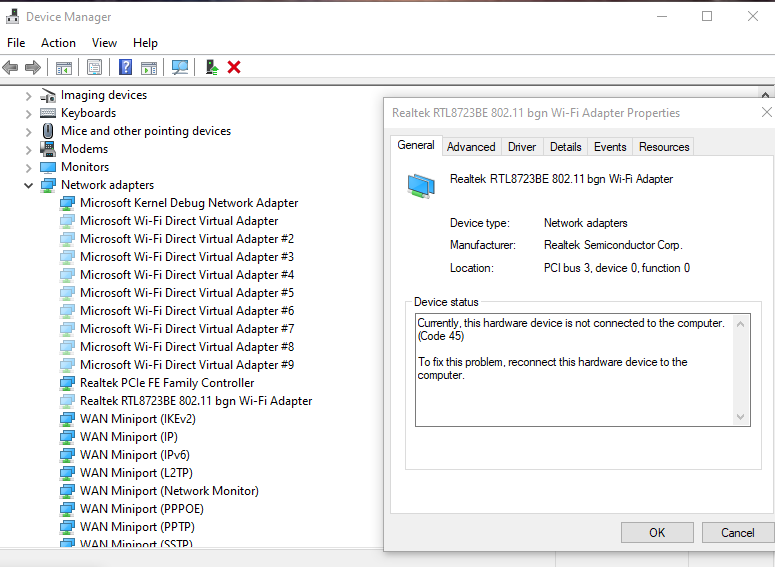This screenshot has height=567, width=775.
Task: Click the Realtek PCIe FE Family Controller icon
Action: pyautogui.click(x=67, y=383)
